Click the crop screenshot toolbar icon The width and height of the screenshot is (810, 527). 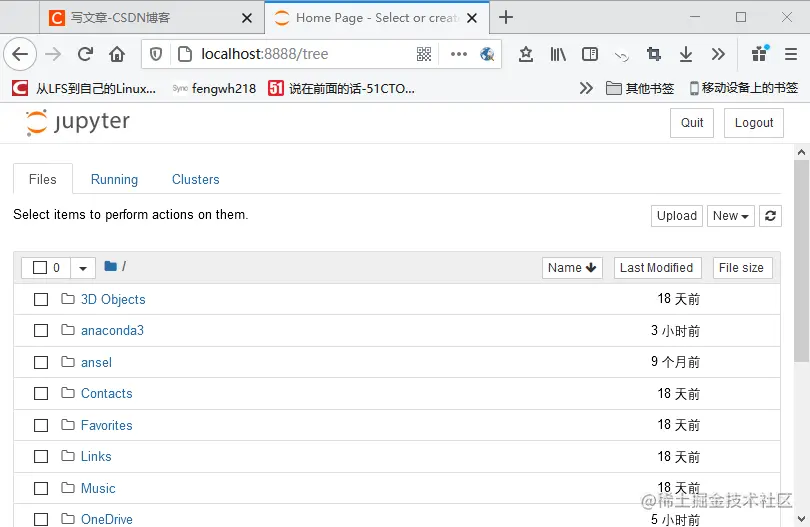point(653,54)
